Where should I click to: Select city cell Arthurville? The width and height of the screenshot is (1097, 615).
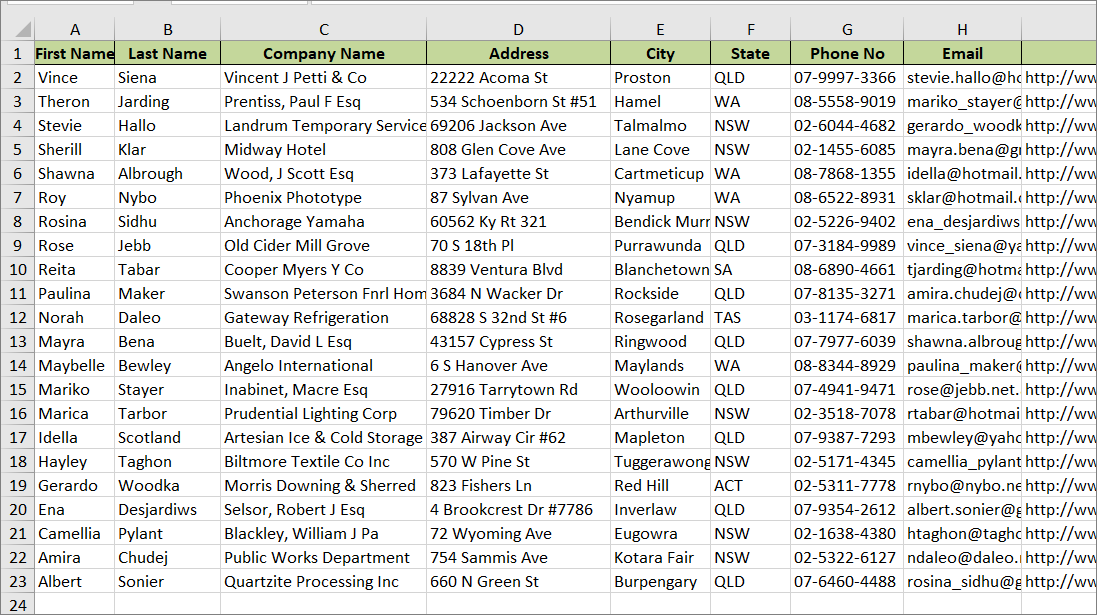(x=660, y=413)
